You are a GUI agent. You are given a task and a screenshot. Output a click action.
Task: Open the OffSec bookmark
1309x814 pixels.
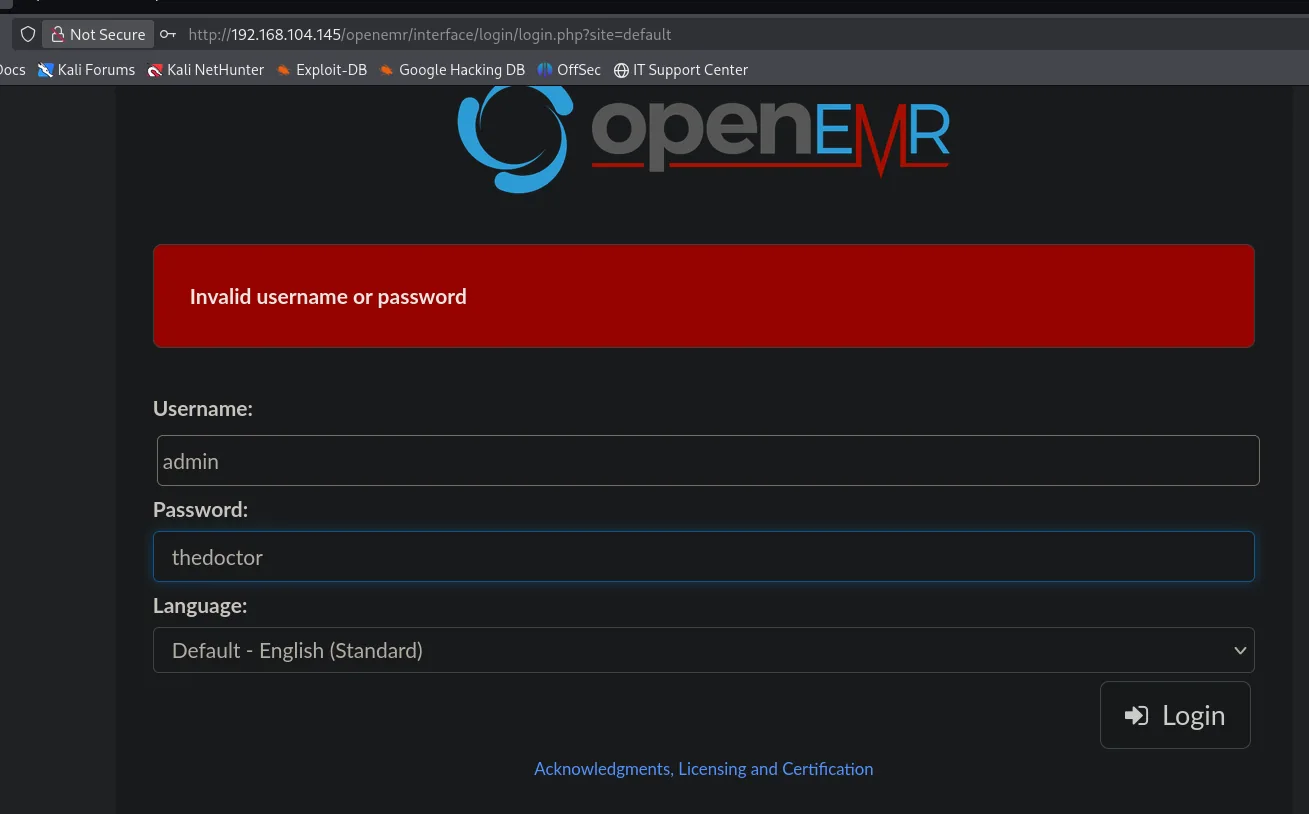pos(569,70)
